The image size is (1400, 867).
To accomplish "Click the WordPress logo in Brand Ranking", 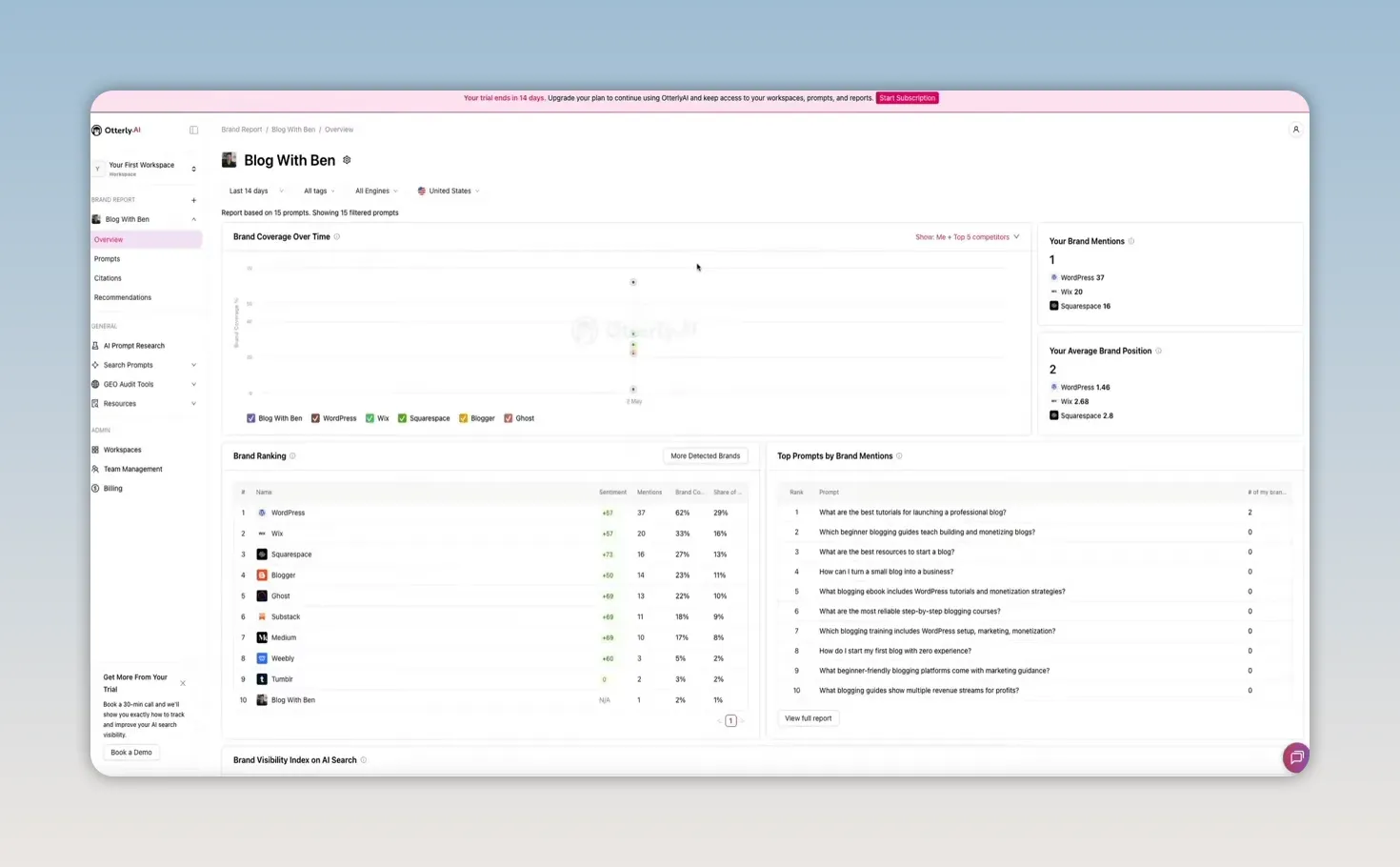I will [262, 513].
